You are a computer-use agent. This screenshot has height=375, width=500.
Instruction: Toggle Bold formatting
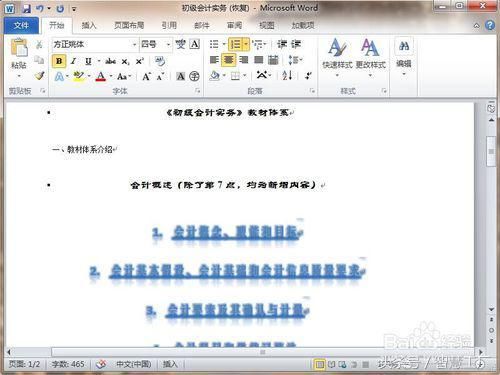(x=59, y=61)
